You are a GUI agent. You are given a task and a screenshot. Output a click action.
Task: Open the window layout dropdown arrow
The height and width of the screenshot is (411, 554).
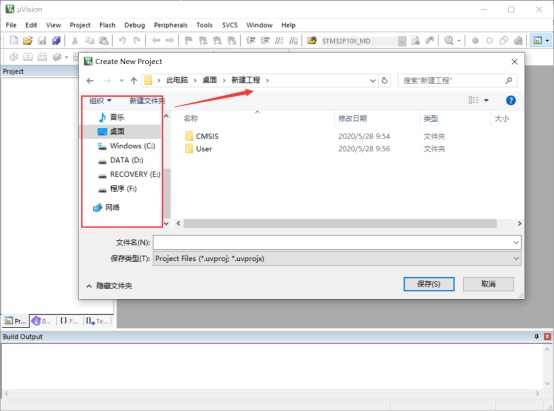(547, 41)
